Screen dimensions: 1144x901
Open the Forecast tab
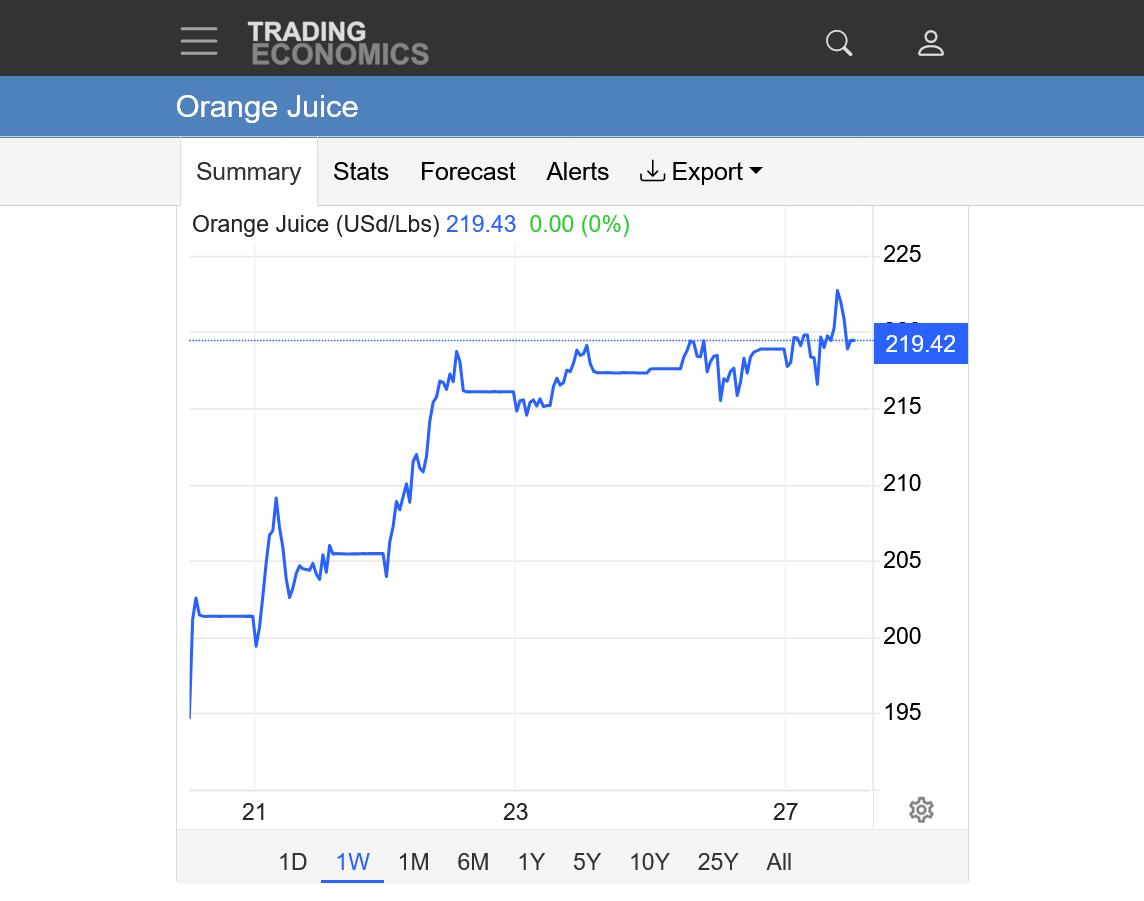[x=467, y=172]
